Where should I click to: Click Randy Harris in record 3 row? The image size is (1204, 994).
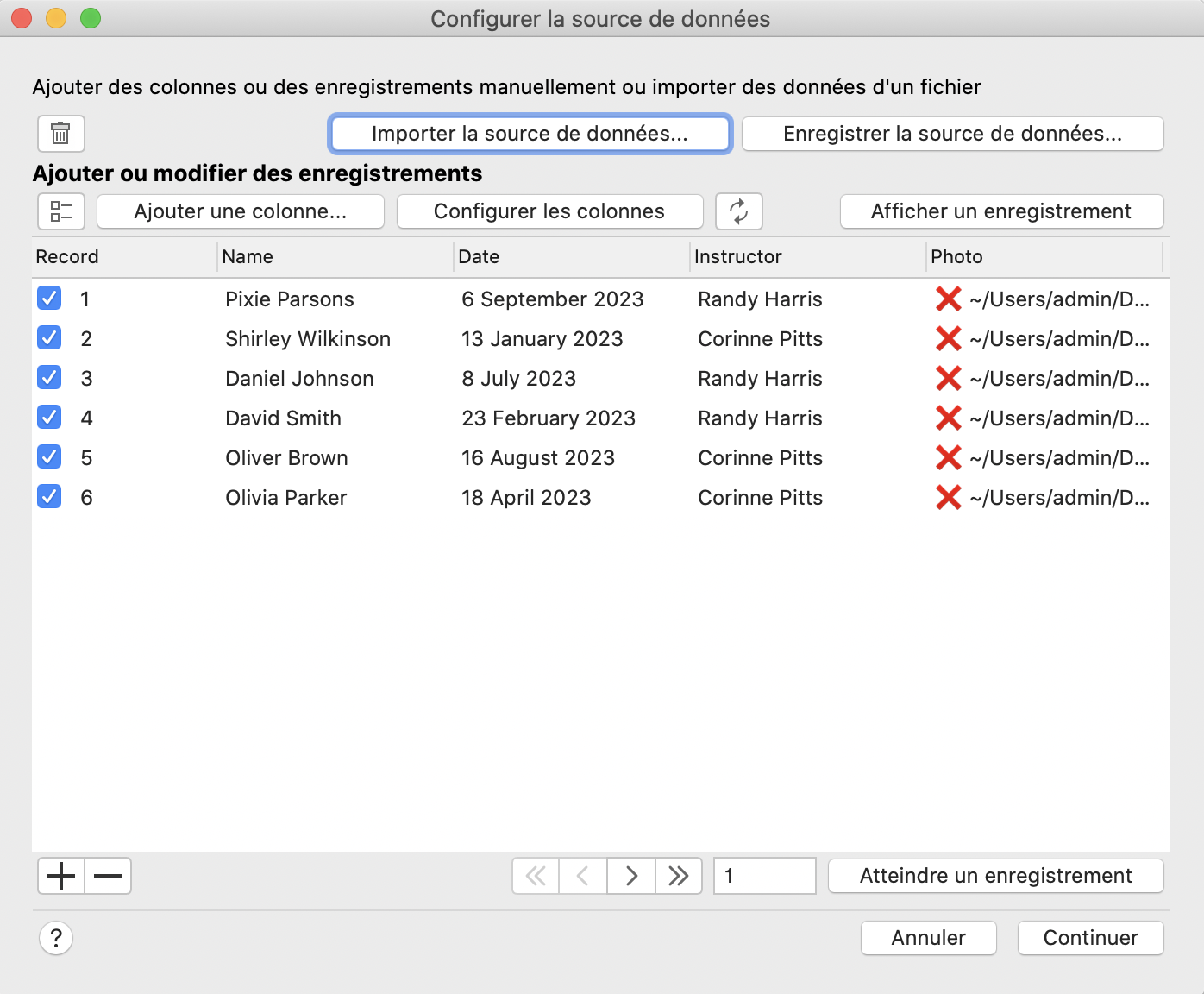tap(761, 379)
